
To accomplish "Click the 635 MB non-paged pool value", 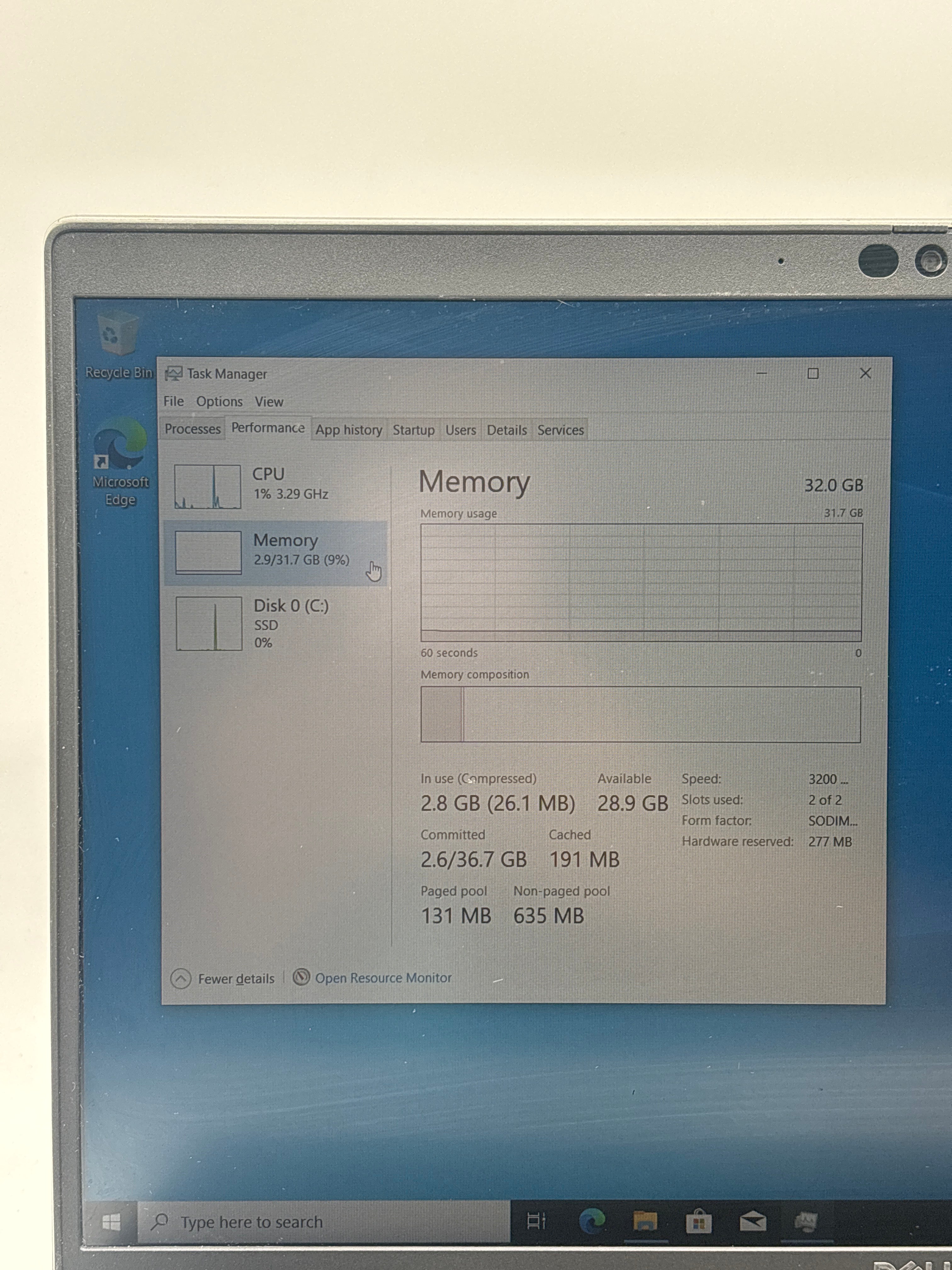I will click(x=549, y=916).
